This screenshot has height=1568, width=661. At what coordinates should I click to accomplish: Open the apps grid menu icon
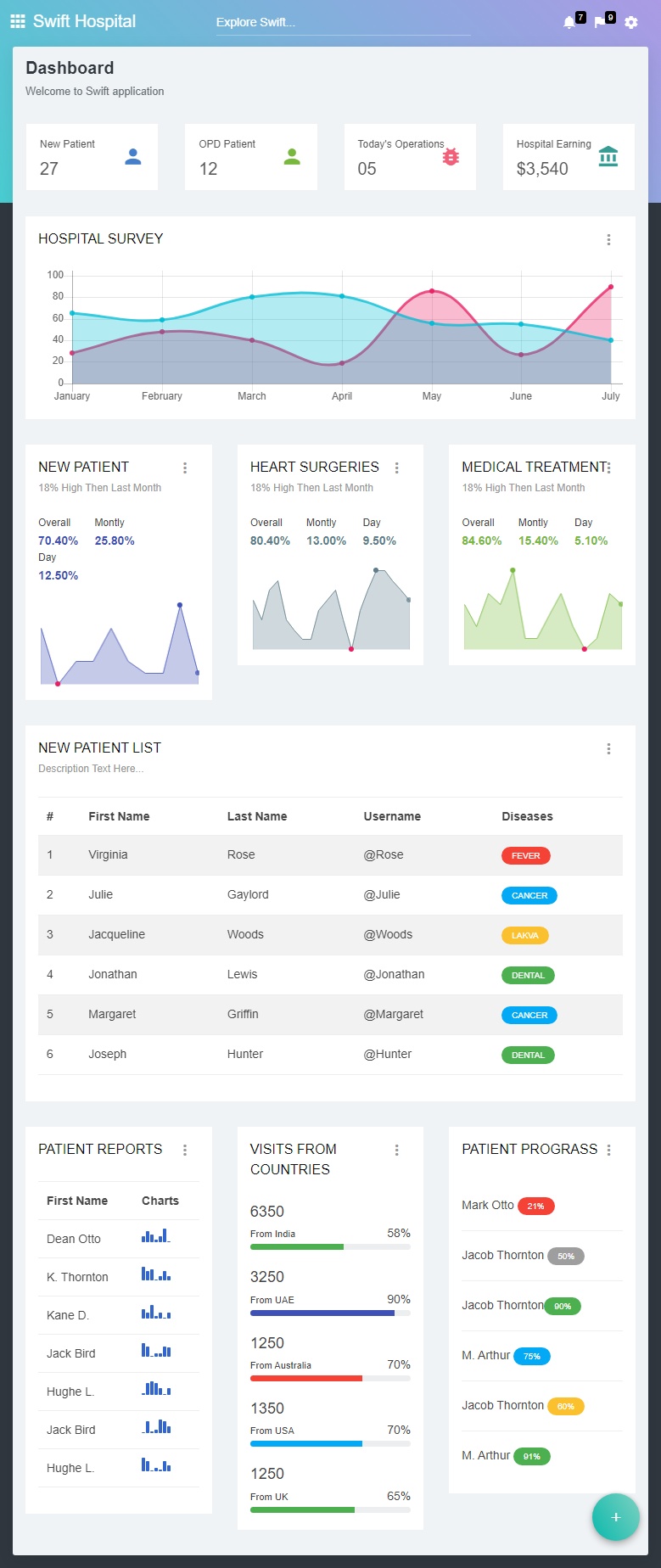18,21
